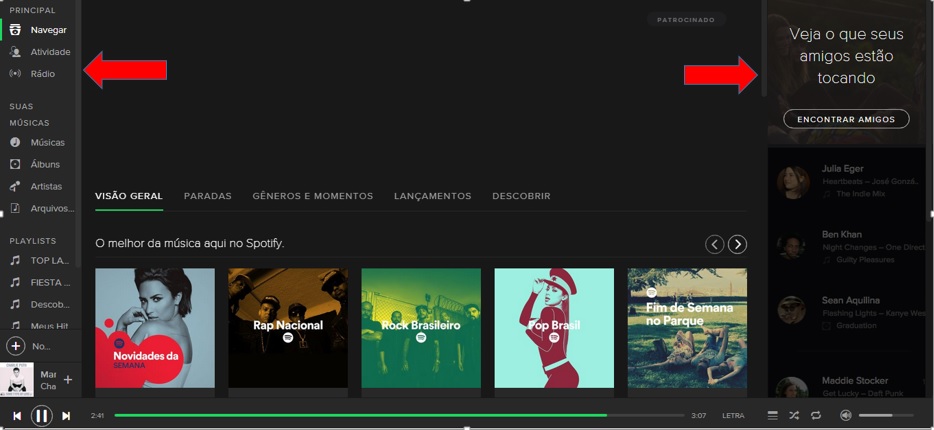
Task: Open the play queue icon
Action: (773, 415)
